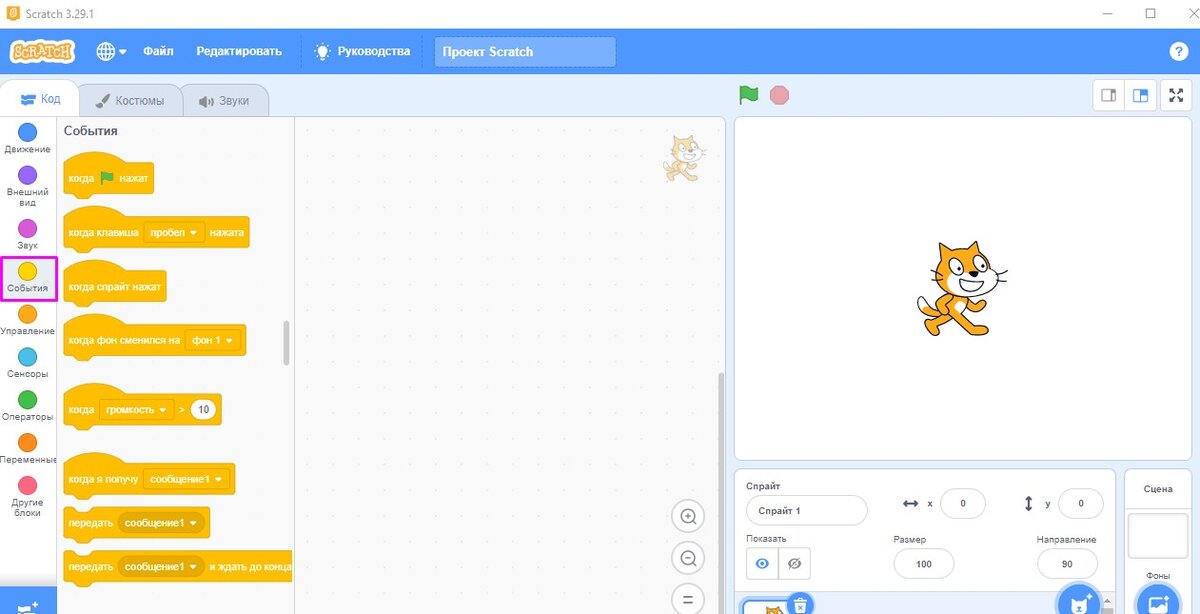Click the x coordinate field
The image size is (1200, 614).
(962, 504)
